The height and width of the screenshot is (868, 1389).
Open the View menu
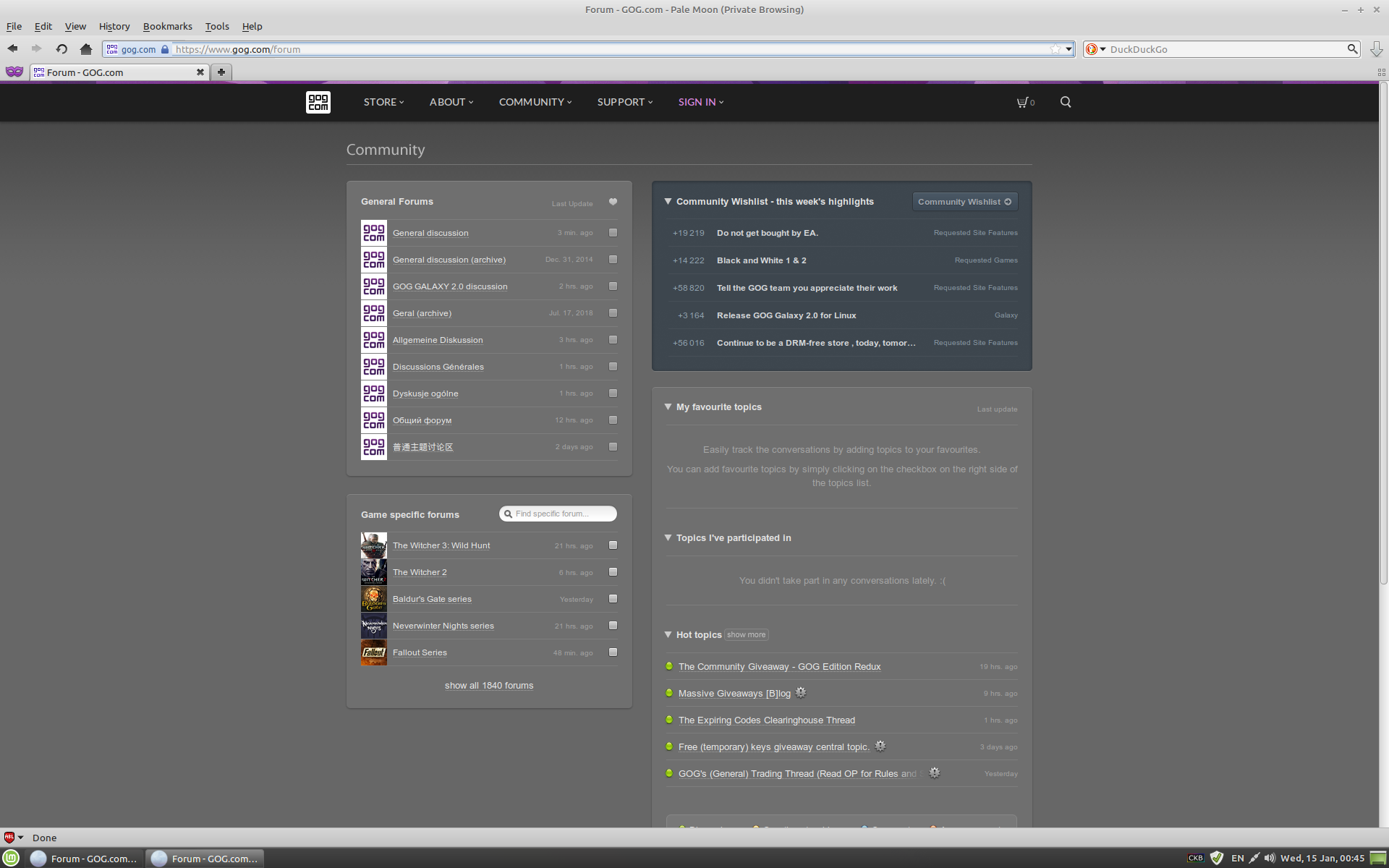(75, 26)
